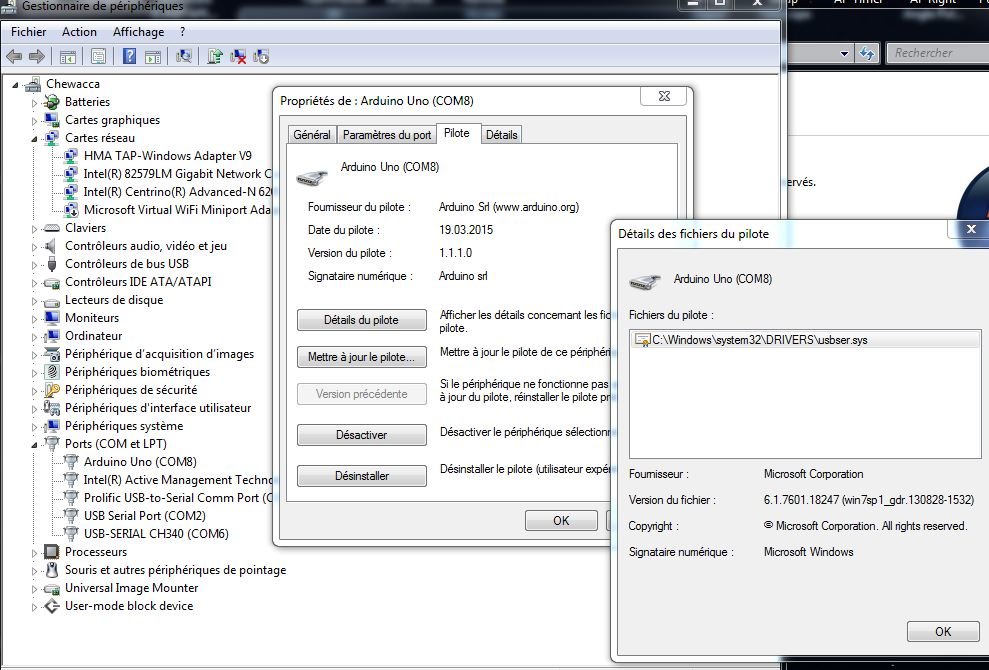
Task: Select USB Serial Port (COM2)
Action: [144, 516]
